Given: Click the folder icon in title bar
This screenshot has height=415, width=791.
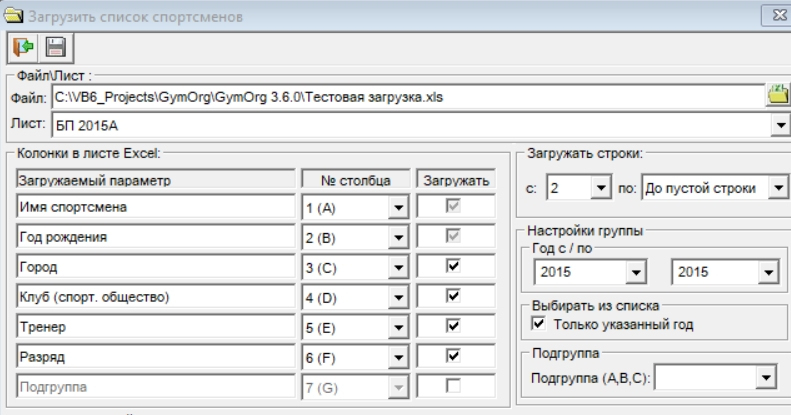Looking at the screenshot, I should [13, 15].
